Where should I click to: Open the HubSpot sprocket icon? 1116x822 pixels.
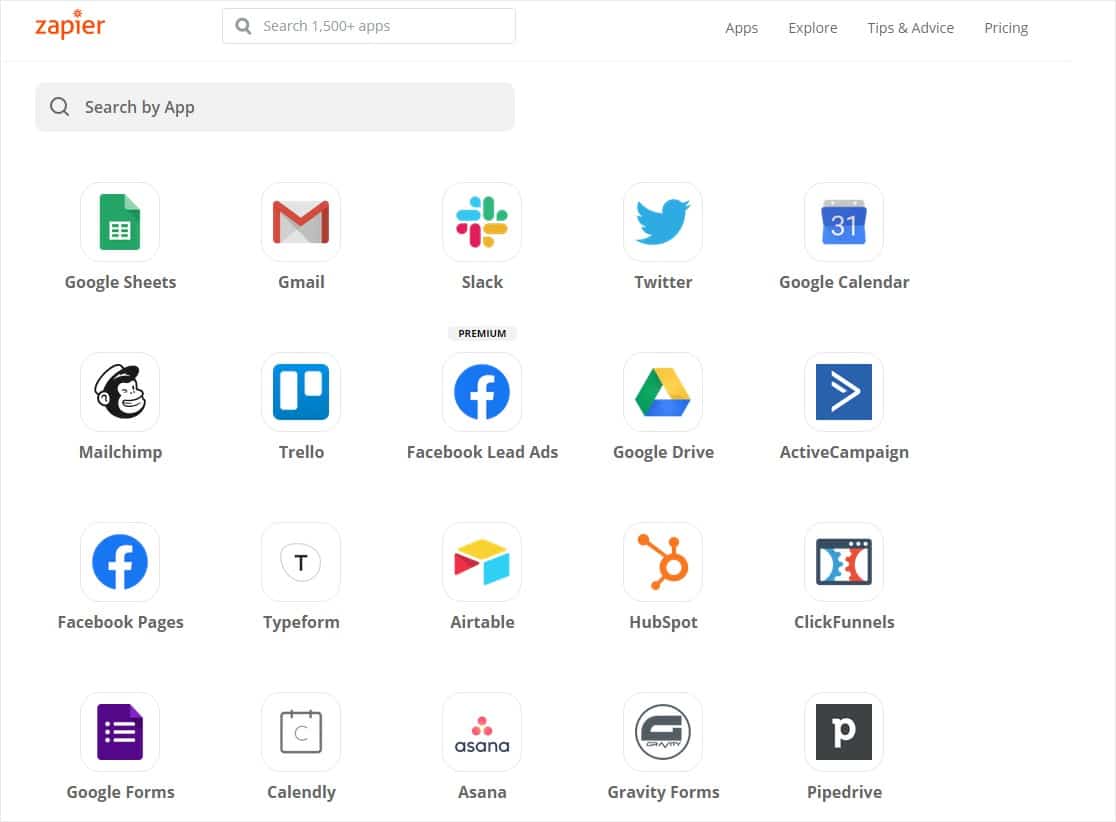pos(663,562)
